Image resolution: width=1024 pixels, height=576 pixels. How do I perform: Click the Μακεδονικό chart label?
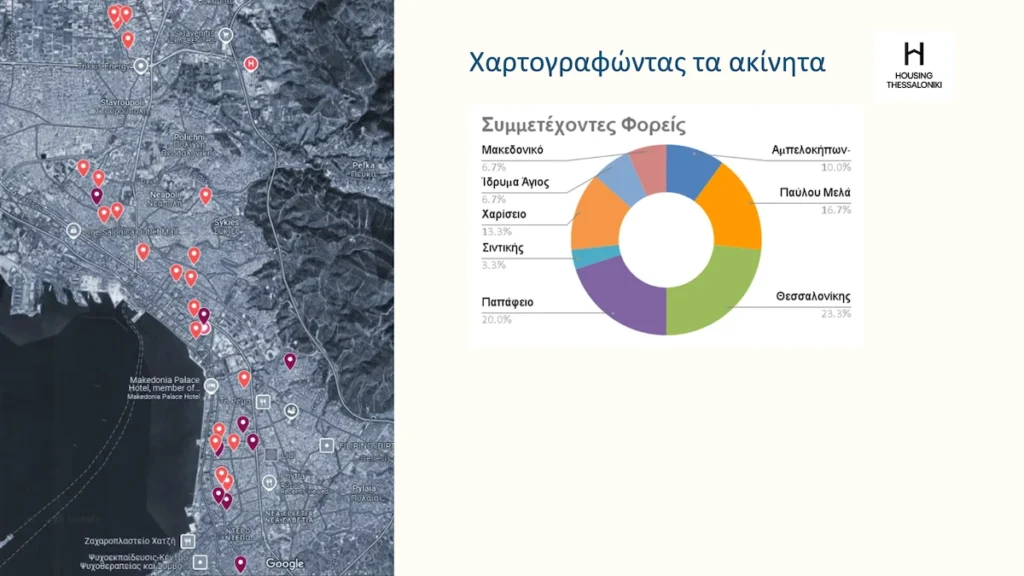(511, 150)
